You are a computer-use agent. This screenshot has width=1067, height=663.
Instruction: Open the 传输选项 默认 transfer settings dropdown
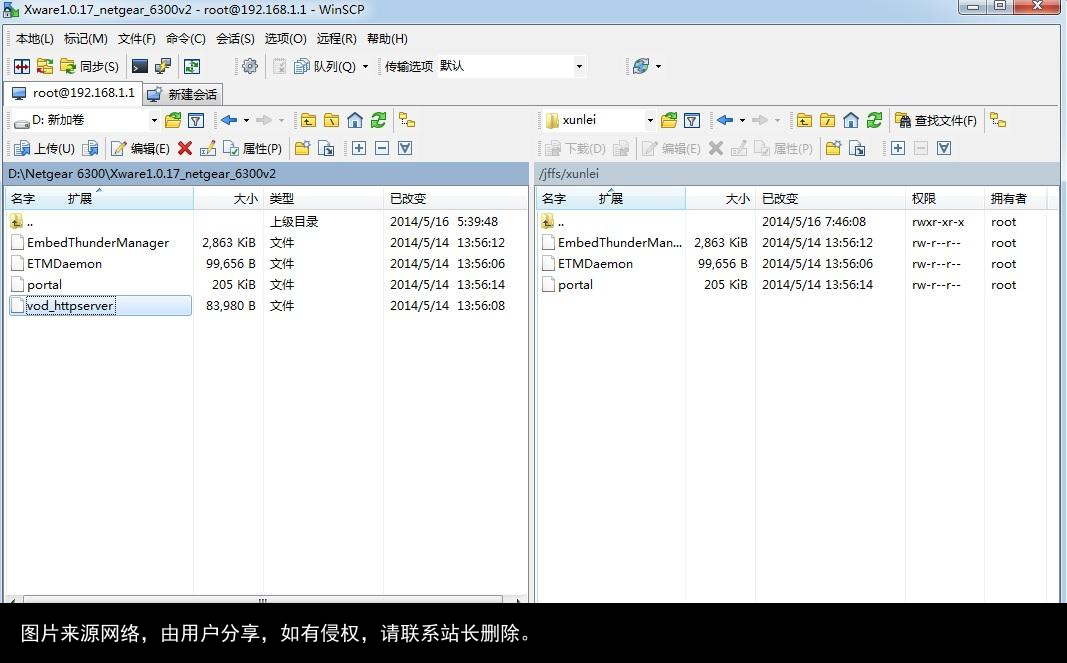click(578, 66)
